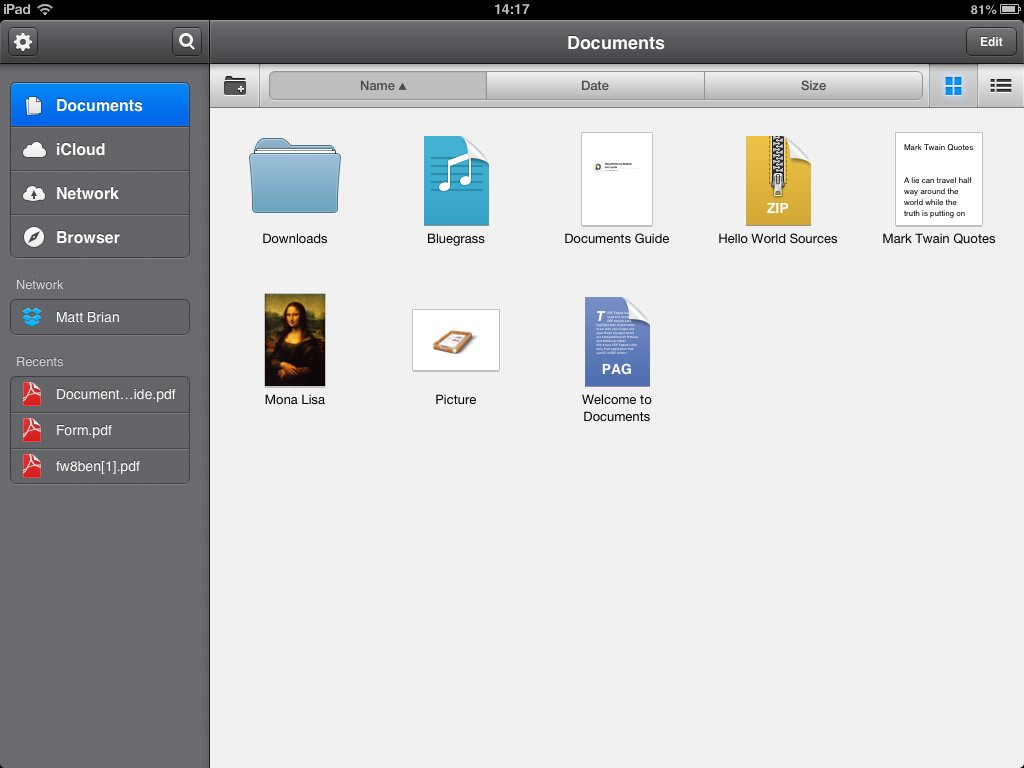Open iCloud in the sidebar
The image size is (1024, 768).
pyautogui.click(x=100, y=150)
